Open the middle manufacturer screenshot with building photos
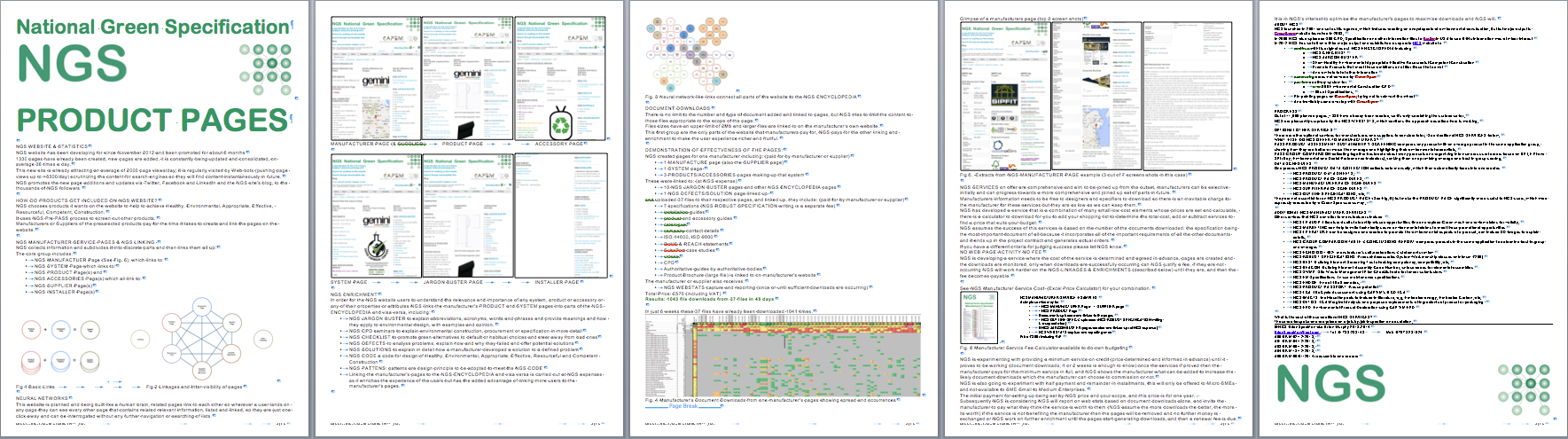This screenshot has width=1568, height=439. coord(1096,97)
